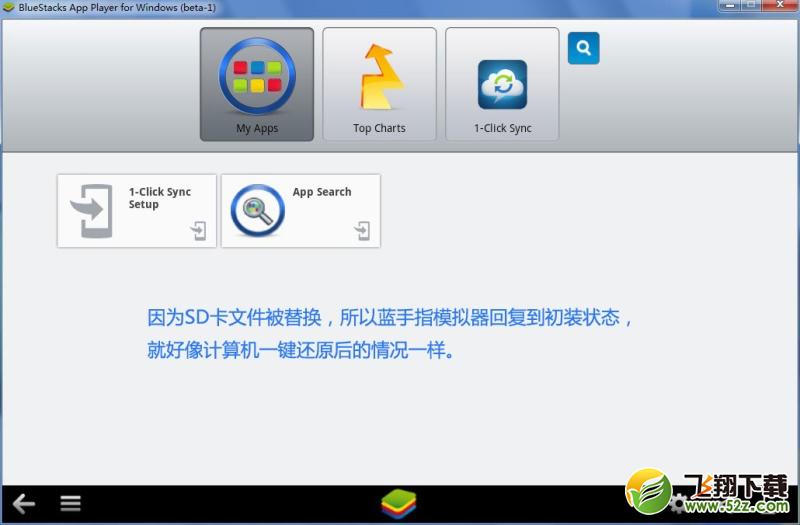Click the "App Search" label text
Viewport: 800px width, 525px height.
pos(322,192)
